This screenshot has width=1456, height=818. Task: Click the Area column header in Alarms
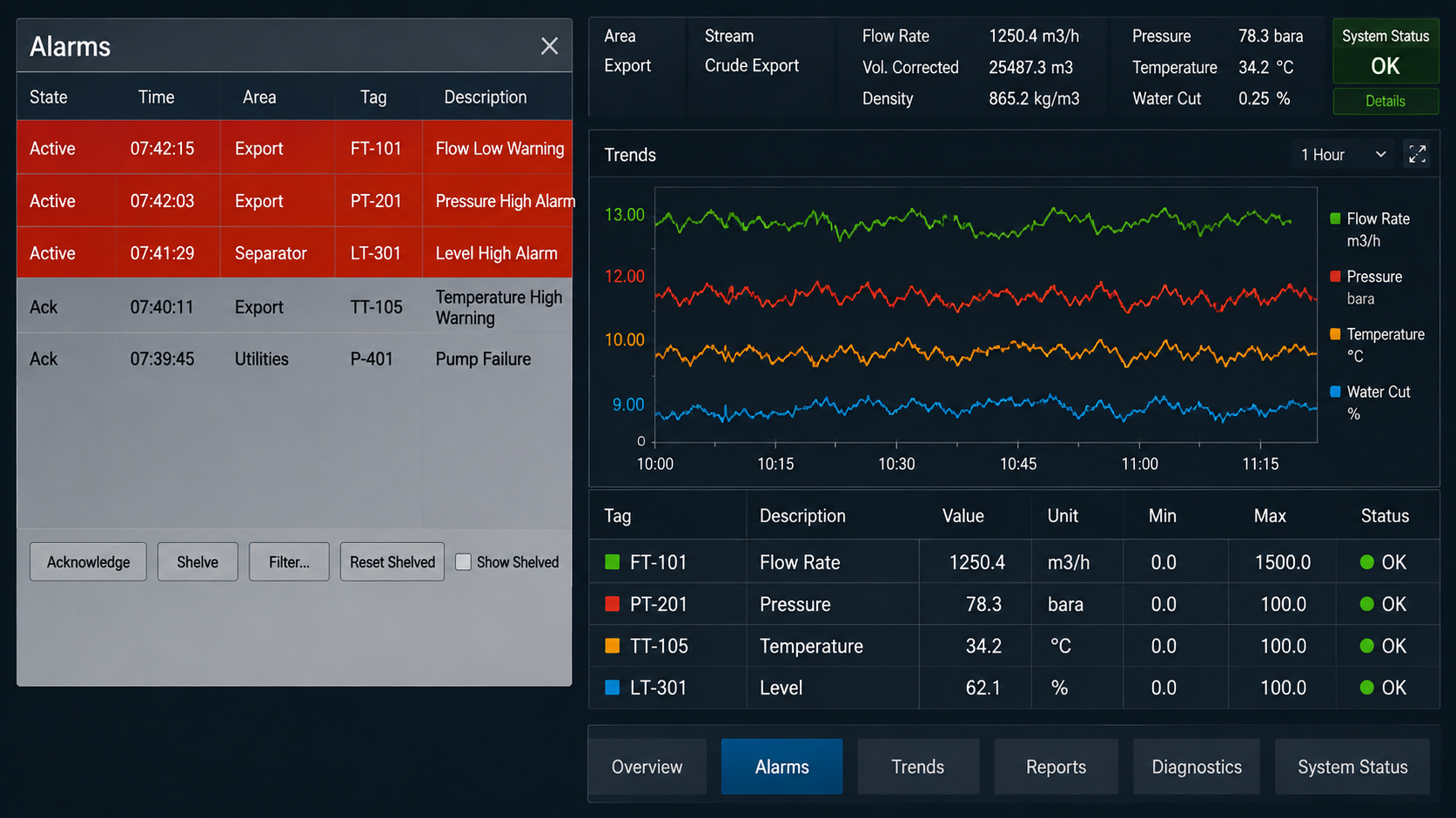[x=259, y=97]
